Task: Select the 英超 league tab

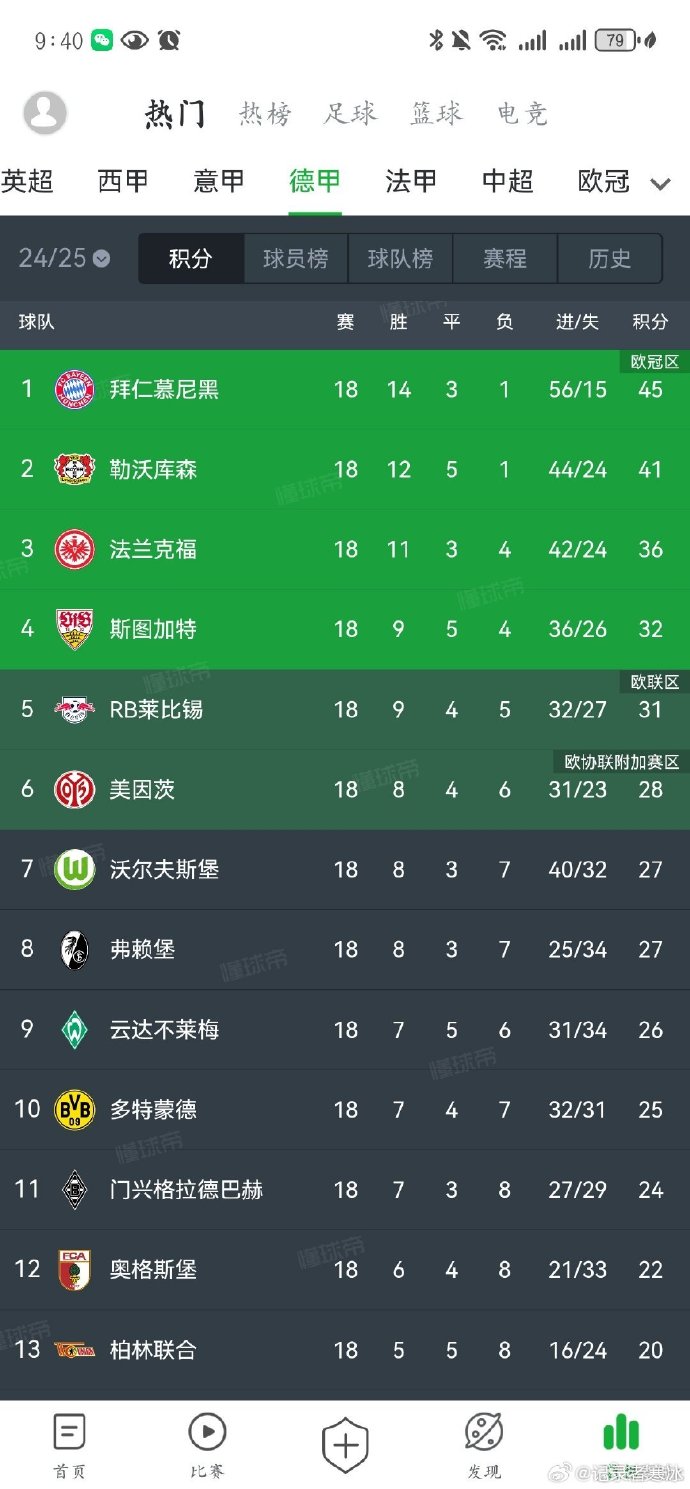Action: [x=27, y=181]
